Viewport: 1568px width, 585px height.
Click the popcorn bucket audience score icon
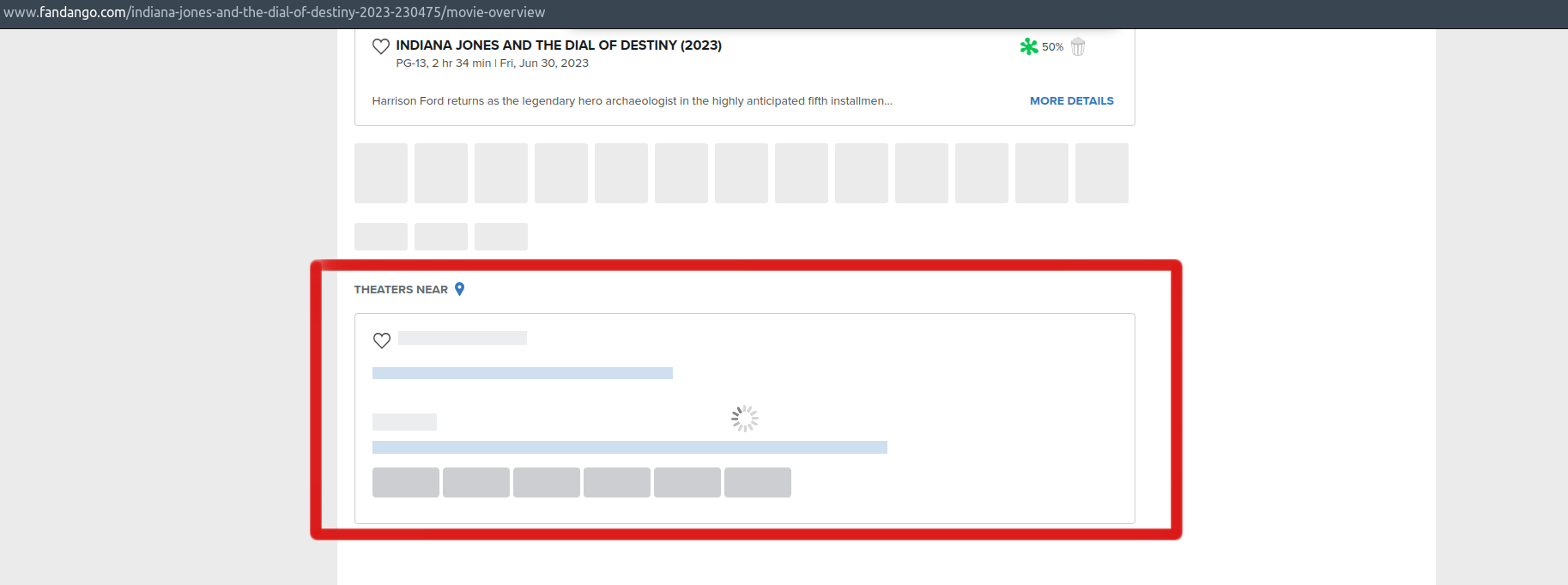point(1078,47)
